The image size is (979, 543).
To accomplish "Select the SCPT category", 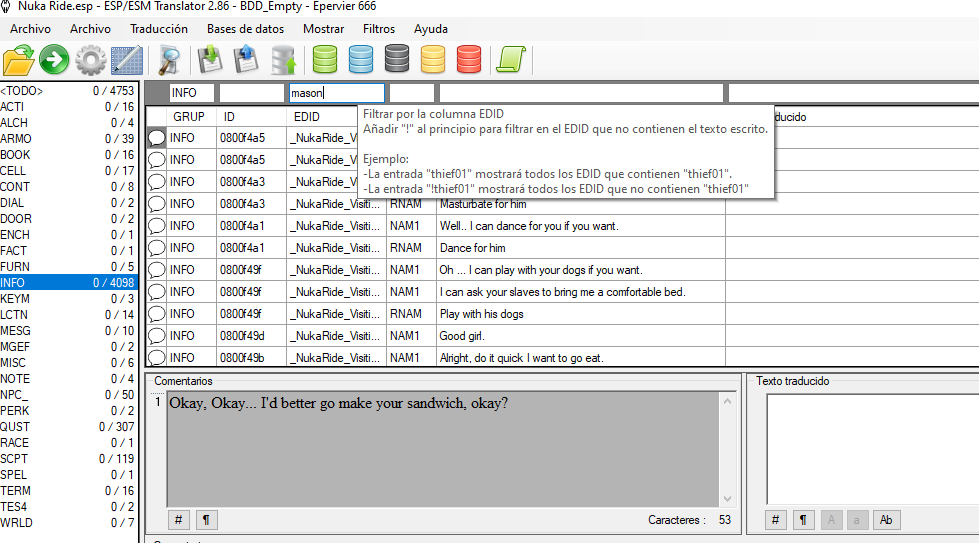I will coord(67,459).
